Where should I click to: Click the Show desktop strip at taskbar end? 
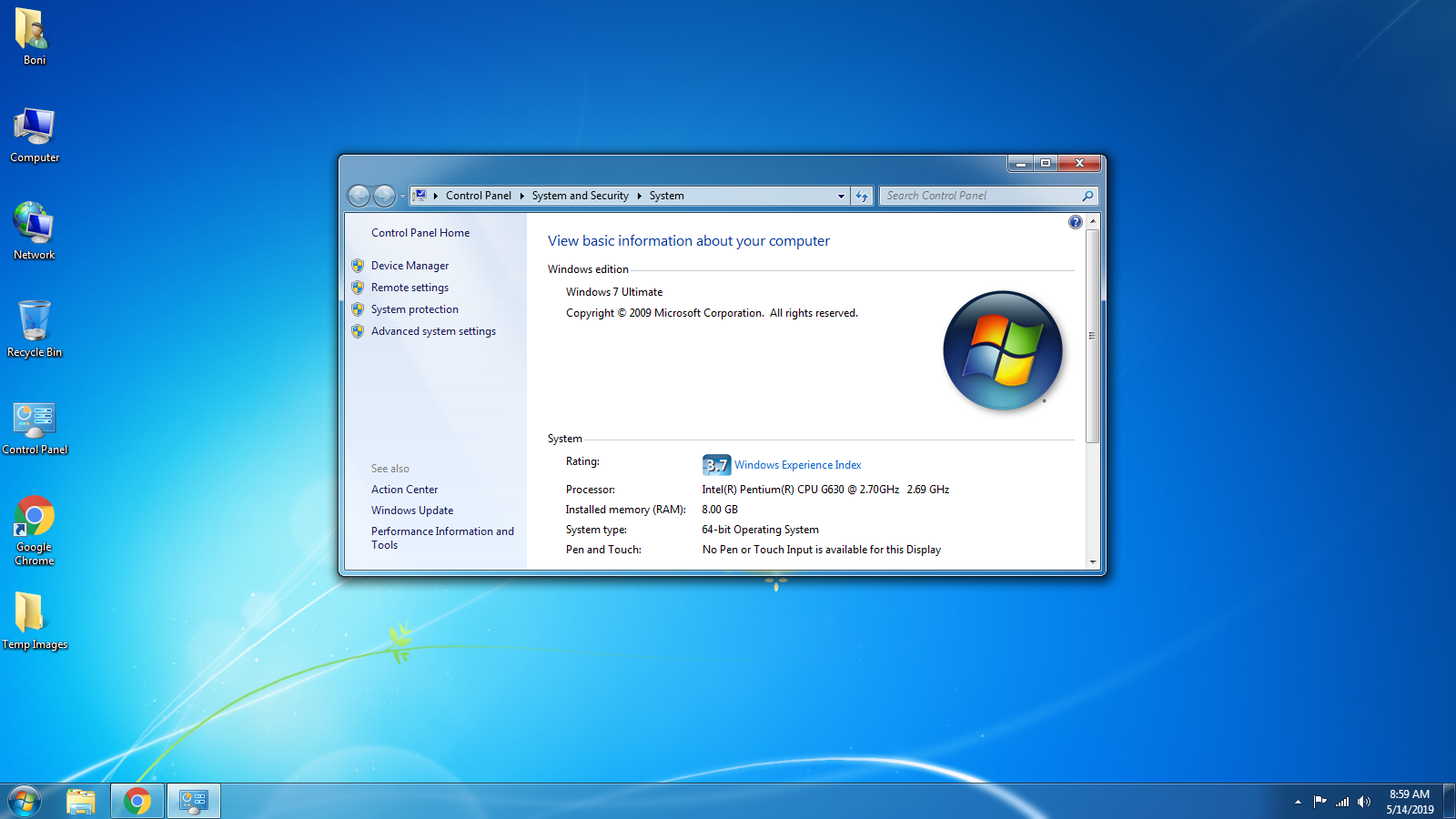click(x=1450, y=801)
